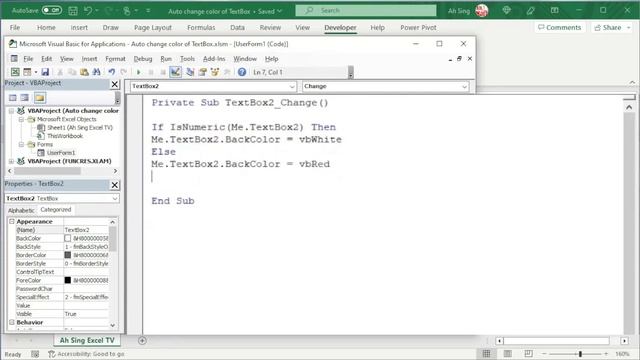Toggle the AutoSave switch
Screen dimensions: 640x360
click(x=52, y=10)
